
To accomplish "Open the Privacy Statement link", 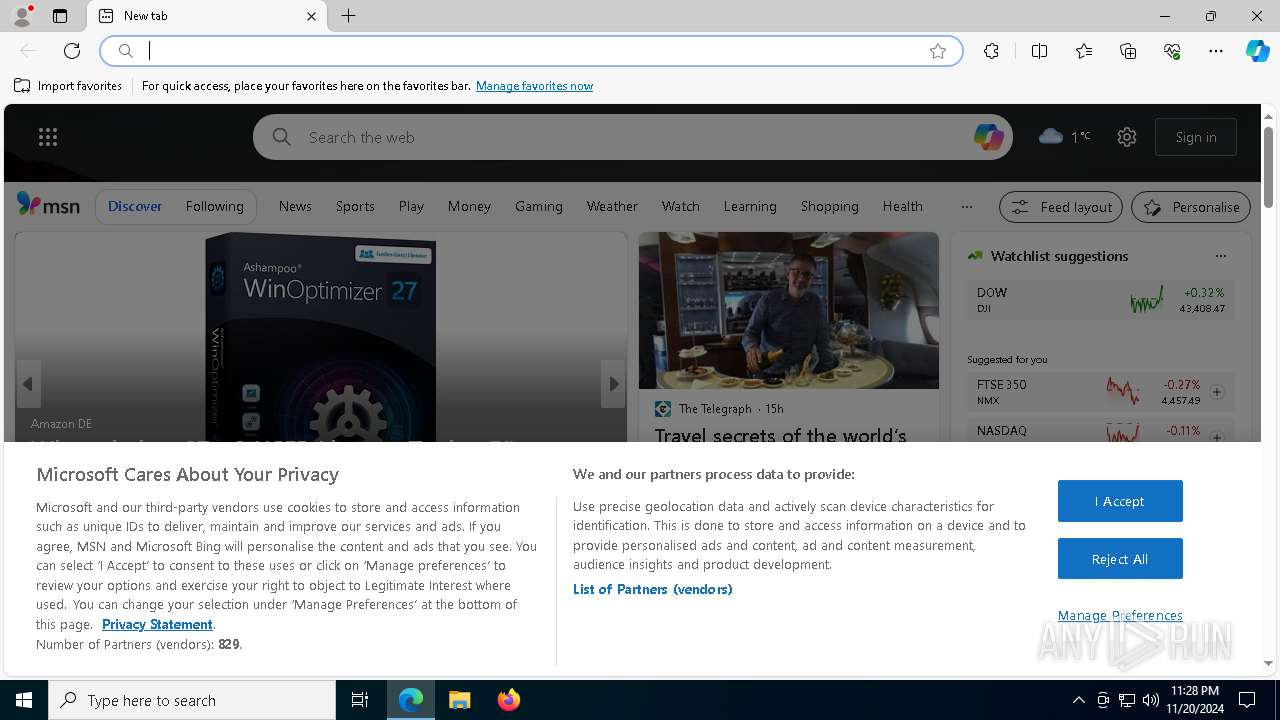I will (157, 624).
